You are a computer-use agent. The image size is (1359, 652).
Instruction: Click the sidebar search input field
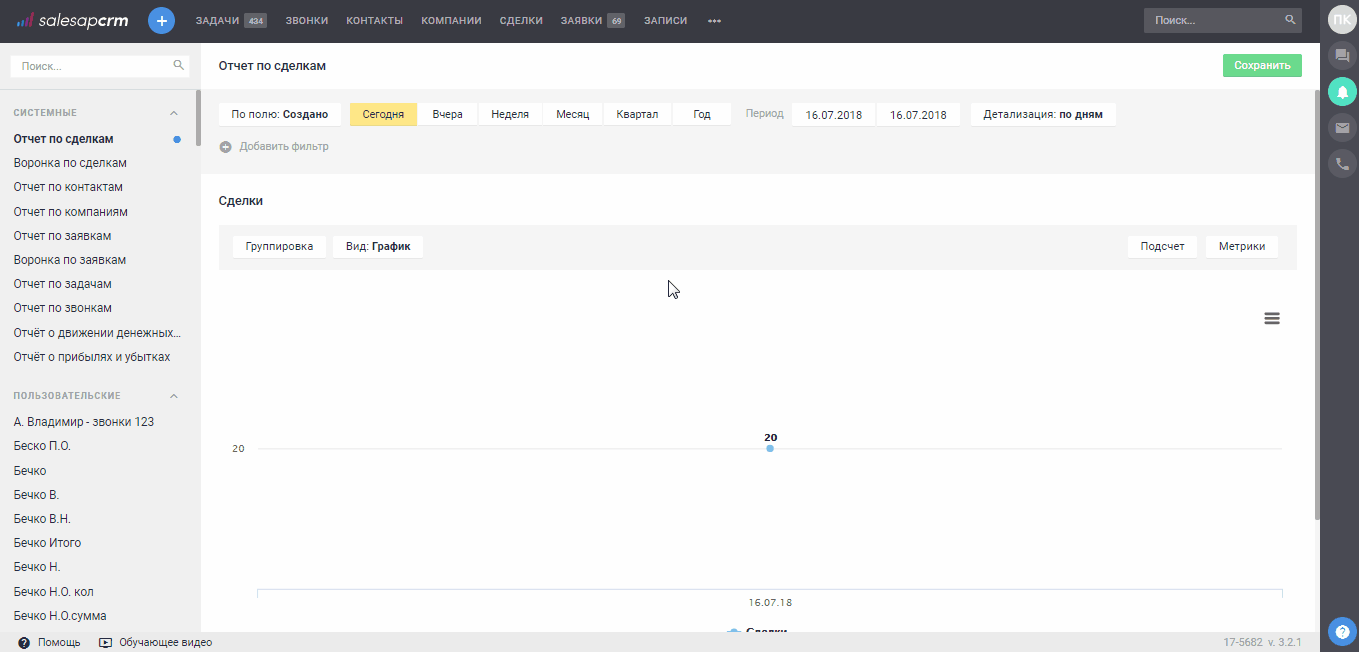[x=92, y=66]
